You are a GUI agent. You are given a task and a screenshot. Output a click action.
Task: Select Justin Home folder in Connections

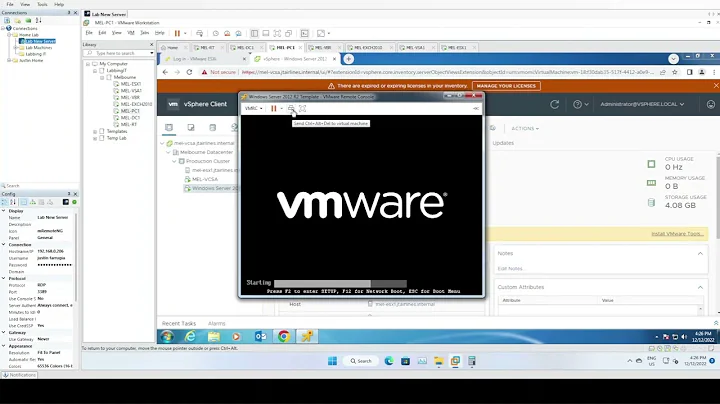tap(31, 61)
